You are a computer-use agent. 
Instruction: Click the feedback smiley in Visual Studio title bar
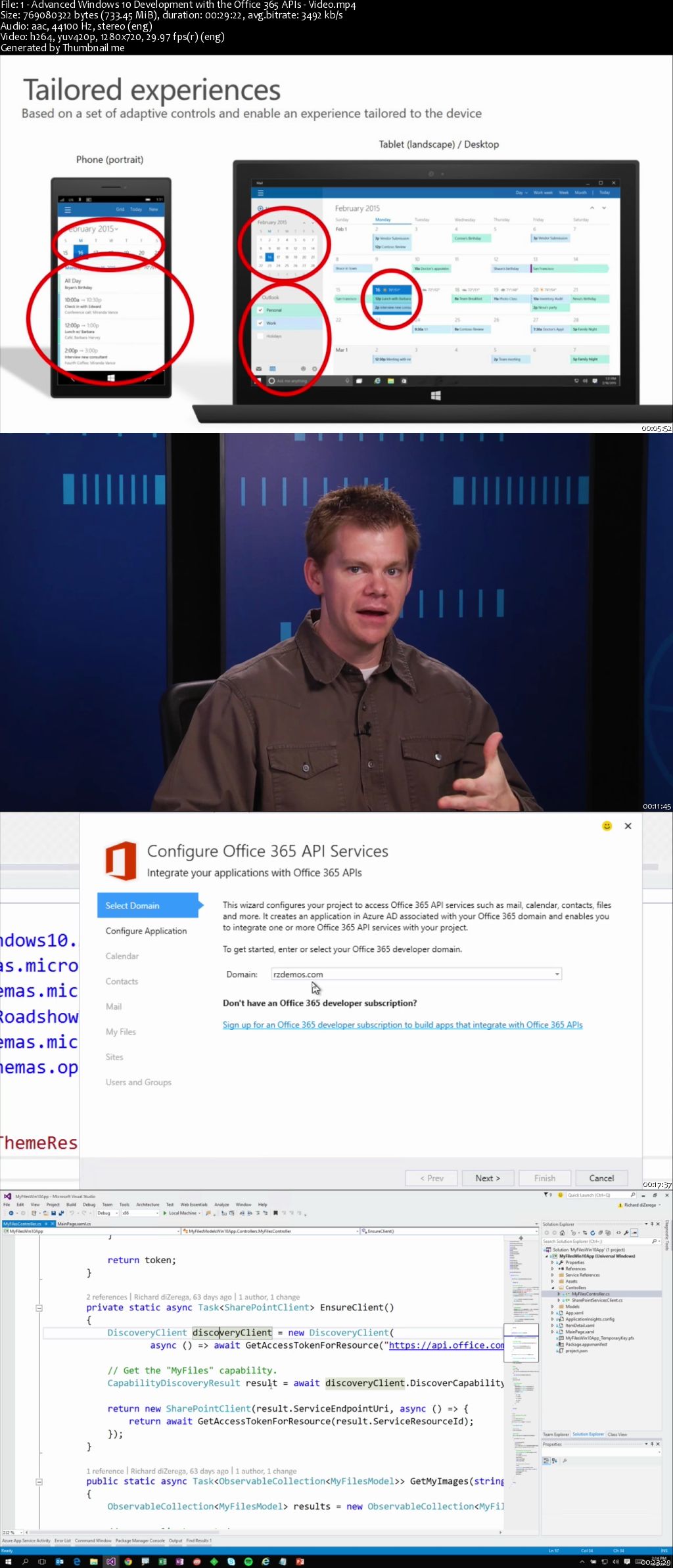(561, 1195)
